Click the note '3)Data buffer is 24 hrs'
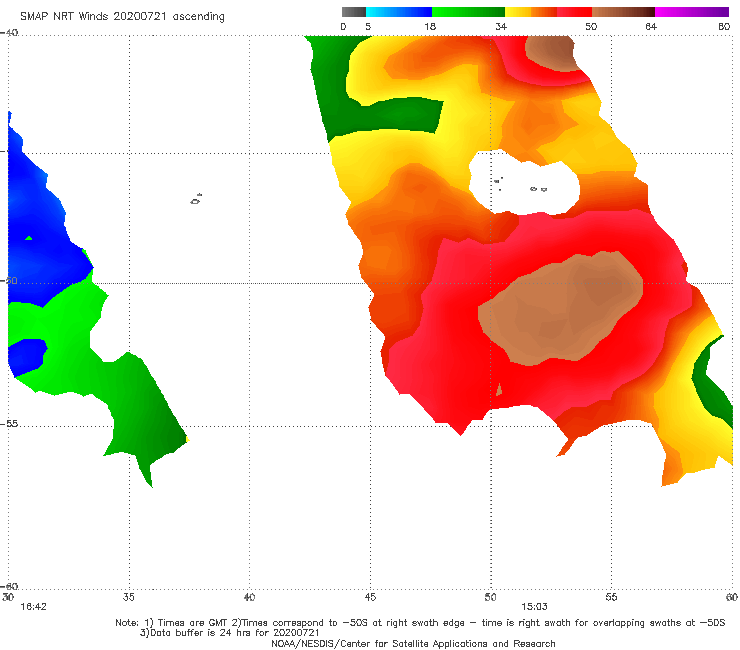Image resolution: width=740 pixels, height=650 pixels. pyautogui.click(x=230, y=633)
